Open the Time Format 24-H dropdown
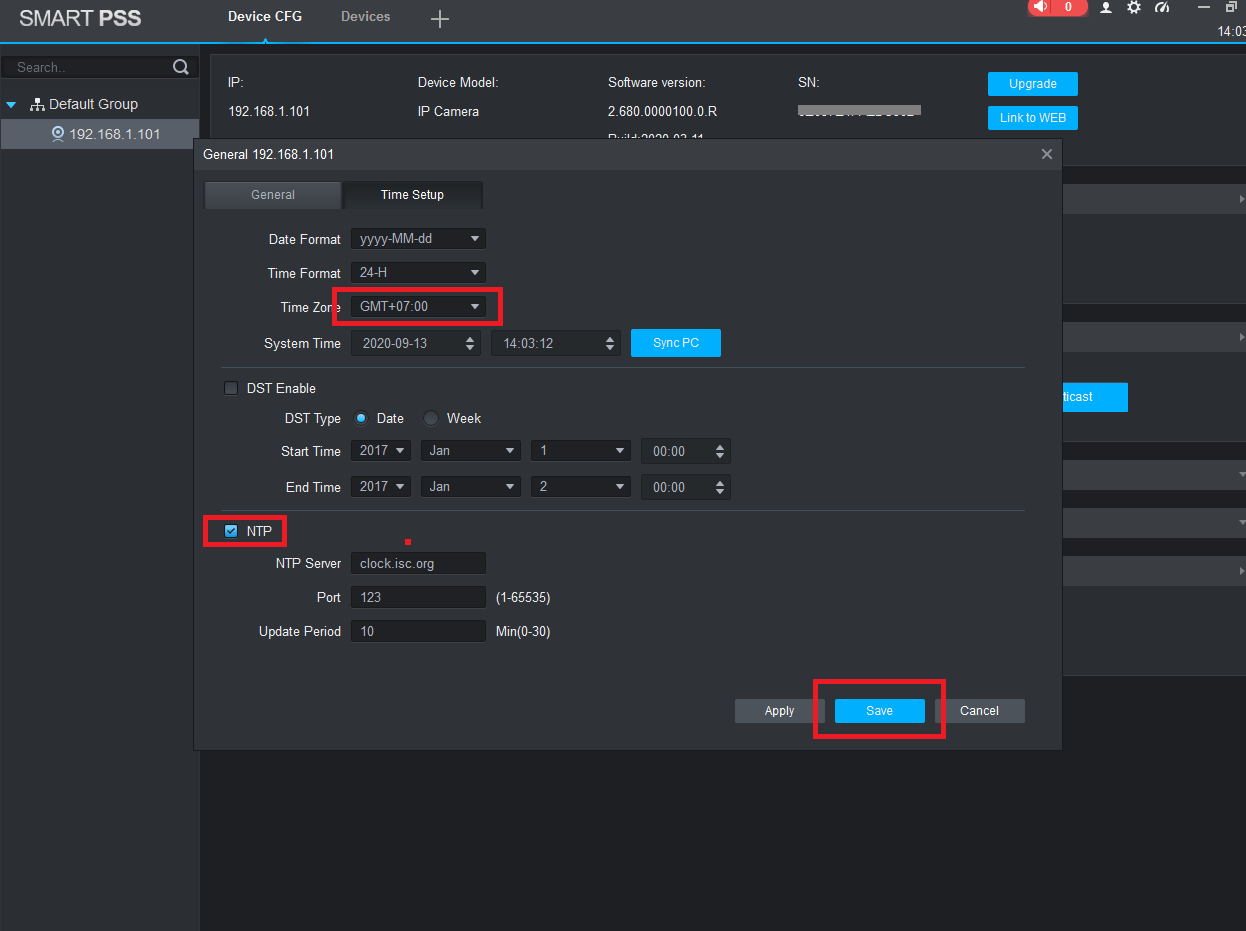The width and height of the screenshot is (1246, 931). (x=417, y=273)
